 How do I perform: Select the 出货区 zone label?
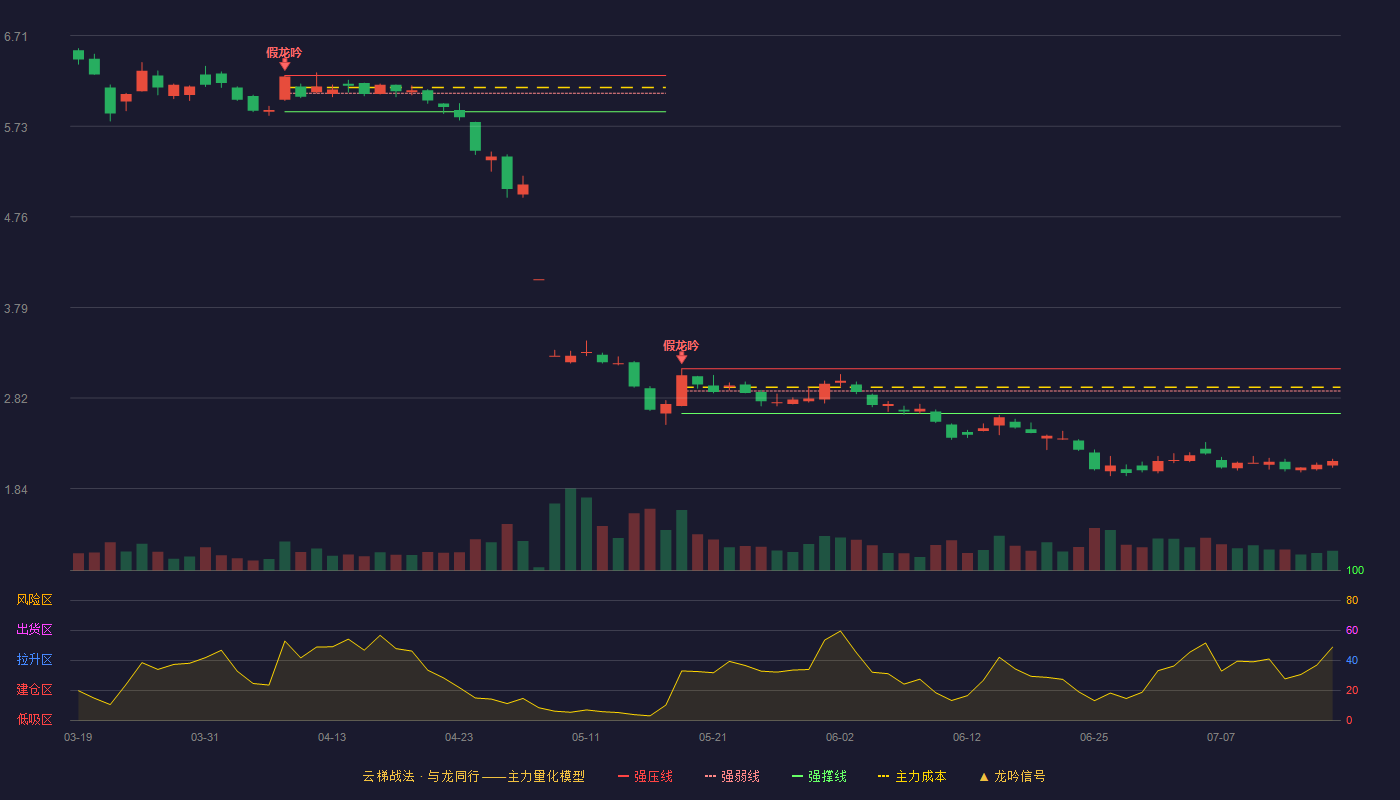(x=34, y=630)
